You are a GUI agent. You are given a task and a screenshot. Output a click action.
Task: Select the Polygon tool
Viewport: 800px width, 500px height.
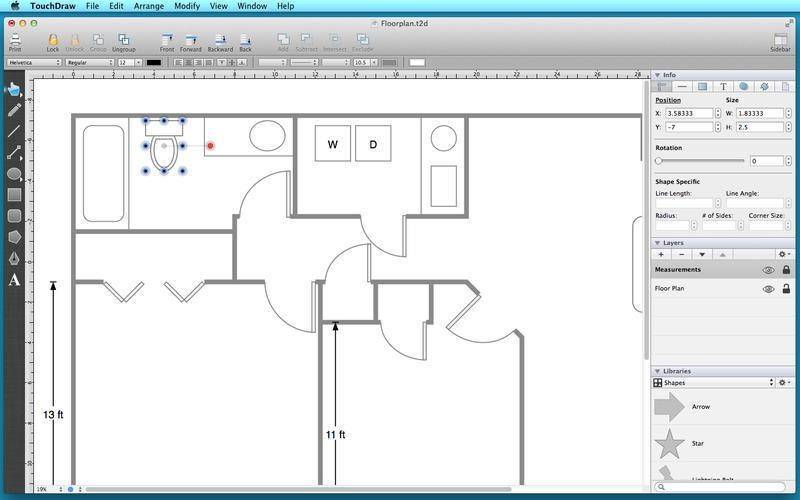[14, 237]
